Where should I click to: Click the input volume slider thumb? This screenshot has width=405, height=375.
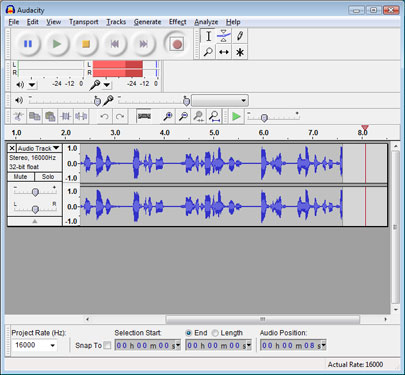pyautogui.click(x=186, y=101)
